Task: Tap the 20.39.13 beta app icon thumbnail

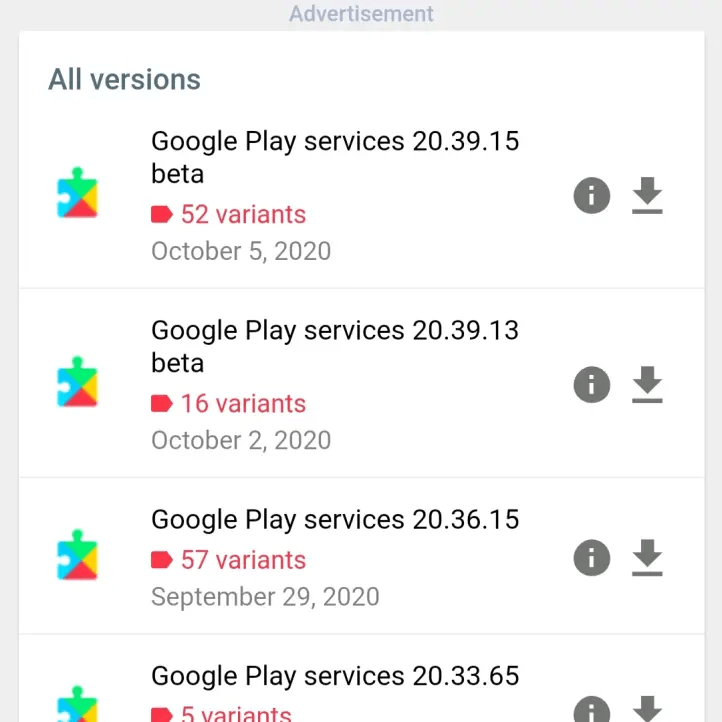Action: [78, 384]
